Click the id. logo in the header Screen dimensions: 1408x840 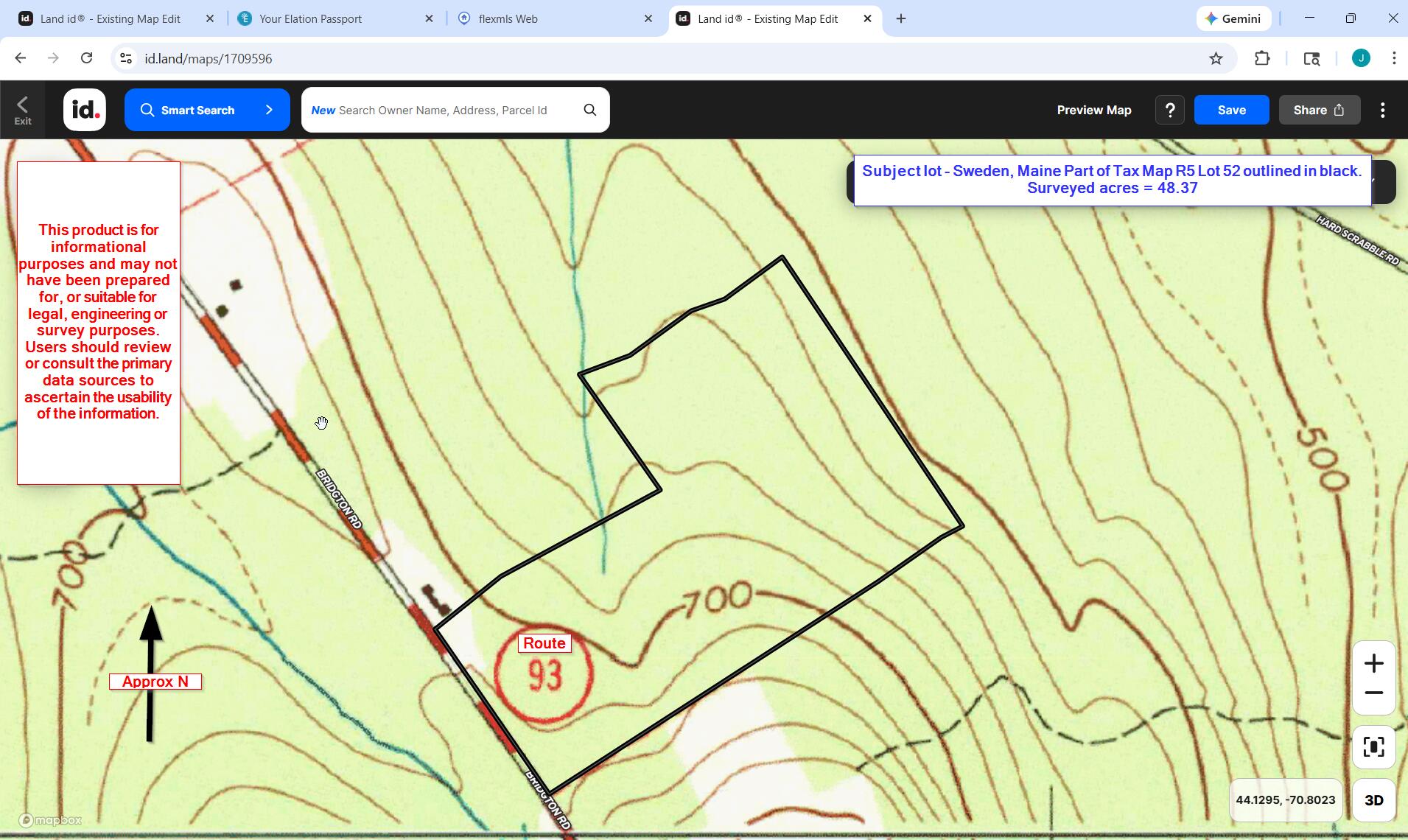pos(84,109)
